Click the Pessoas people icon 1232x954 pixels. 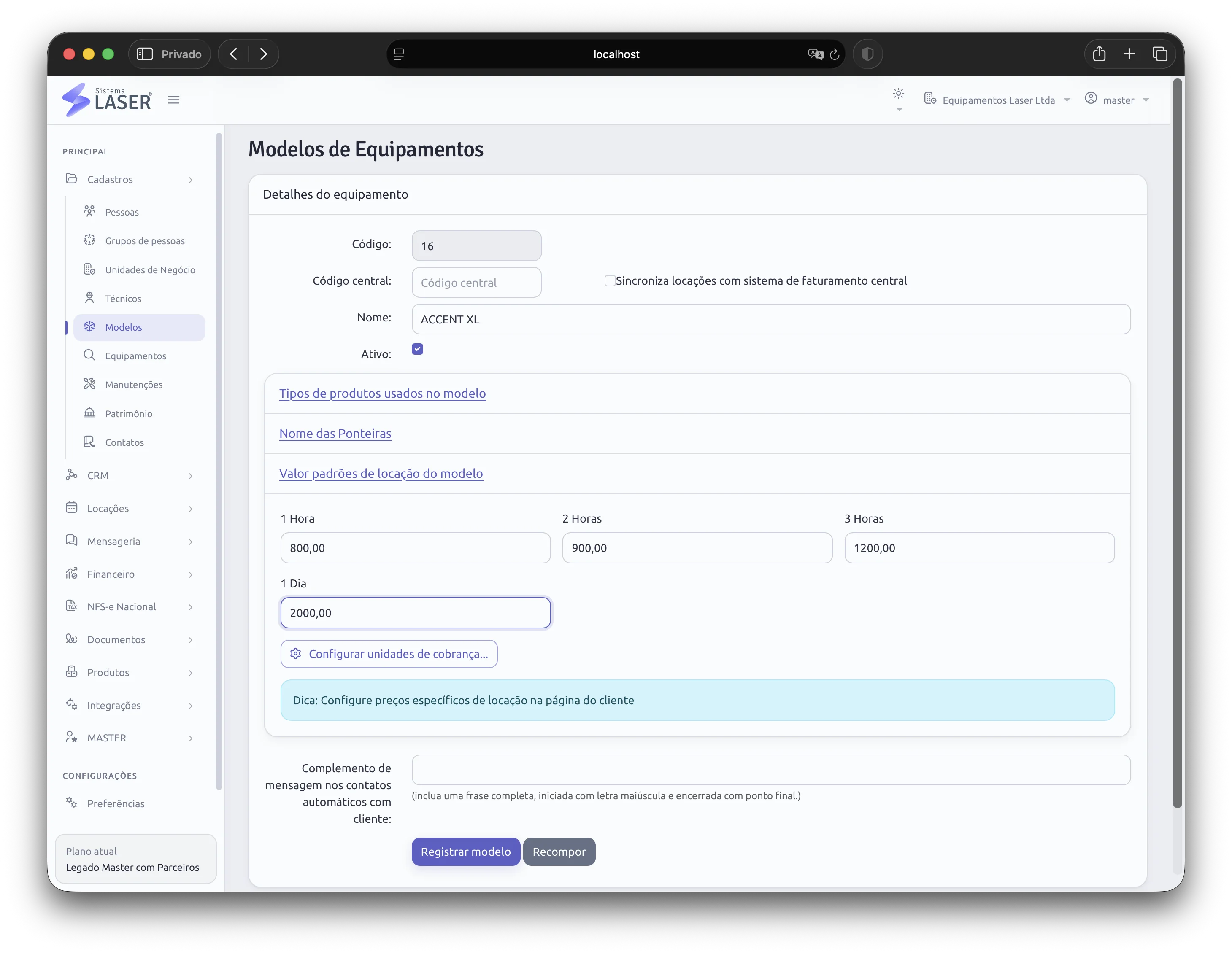pyautogui.click(x=89, y=211)
